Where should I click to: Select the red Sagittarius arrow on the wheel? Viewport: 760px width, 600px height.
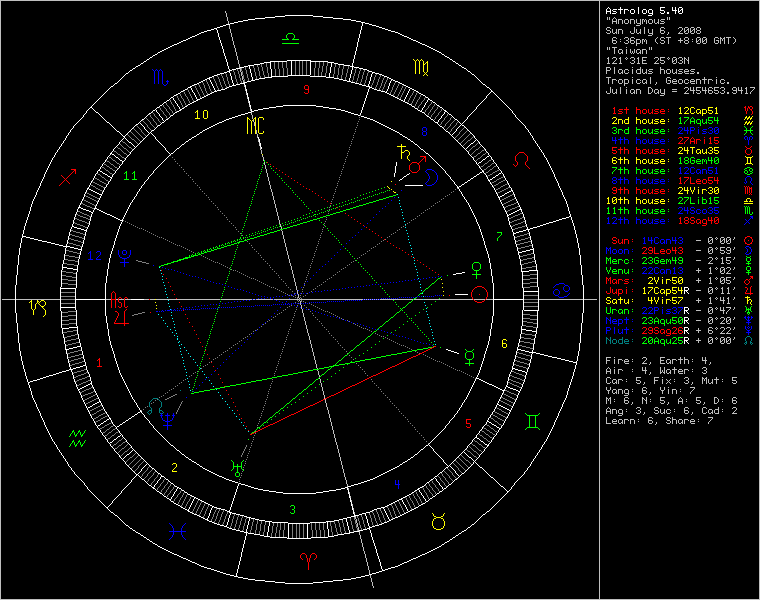click(x=68, y=178)
